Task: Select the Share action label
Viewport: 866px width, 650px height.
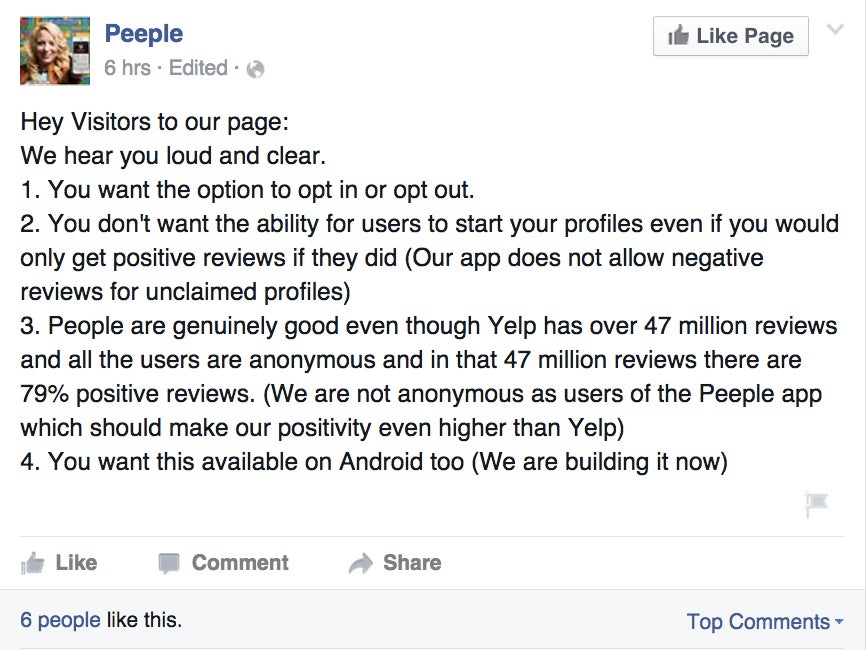Action: pyautogui.click(x=412, y=563)
